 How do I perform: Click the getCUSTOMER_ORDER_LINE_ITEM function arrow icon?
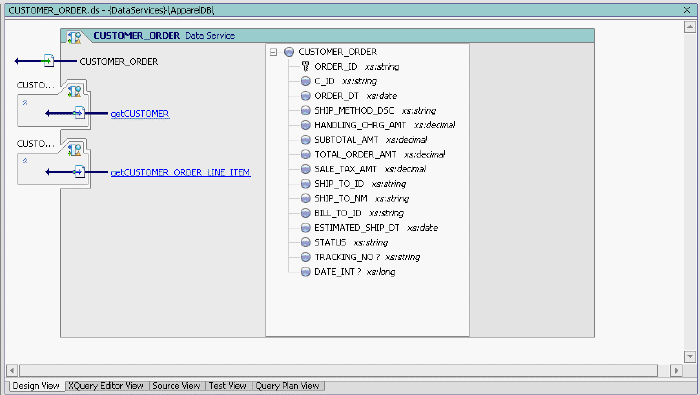(79, 171)
